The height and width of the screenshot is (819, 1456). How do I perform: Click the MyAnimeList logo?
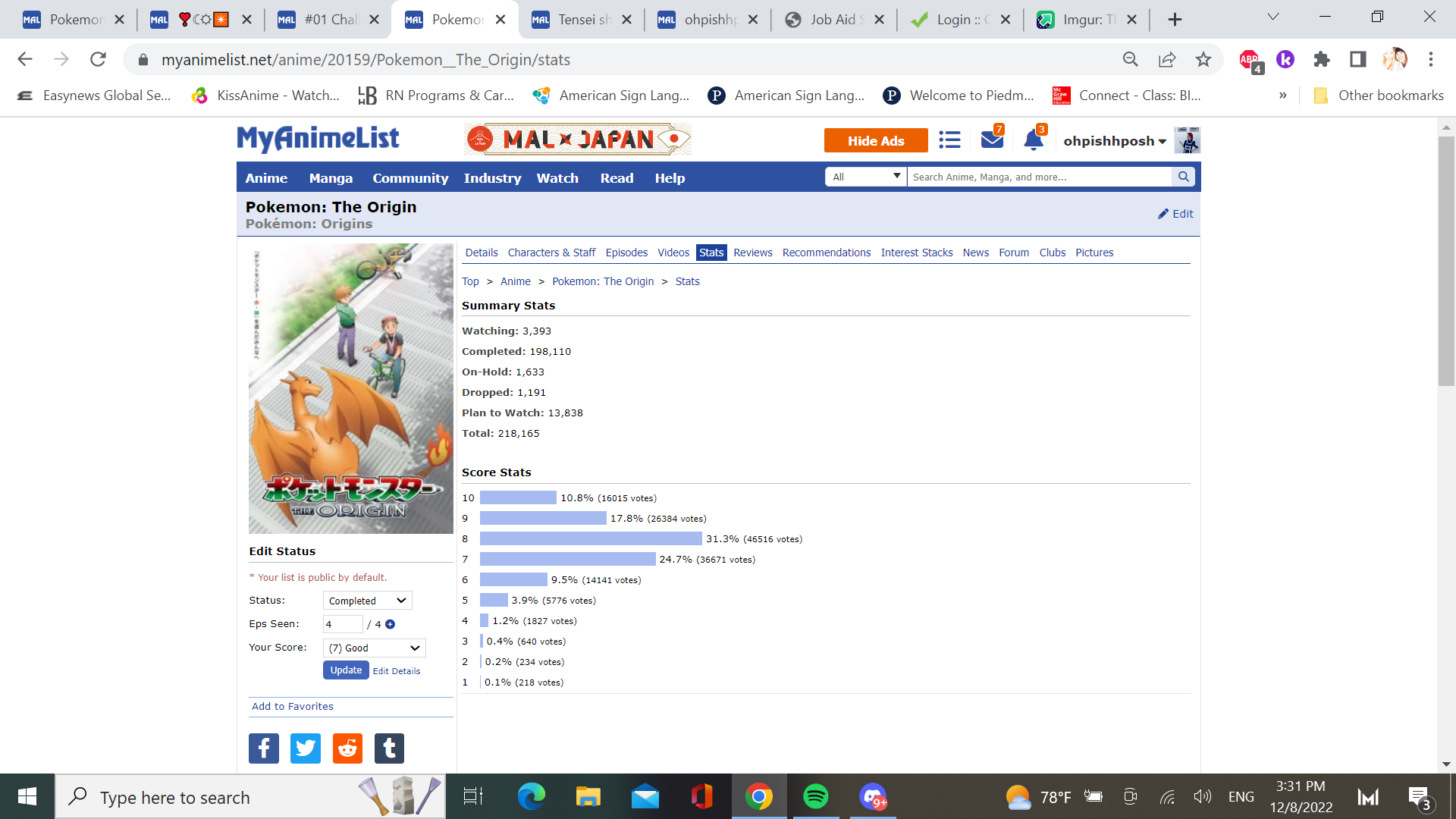coord(318,139)
